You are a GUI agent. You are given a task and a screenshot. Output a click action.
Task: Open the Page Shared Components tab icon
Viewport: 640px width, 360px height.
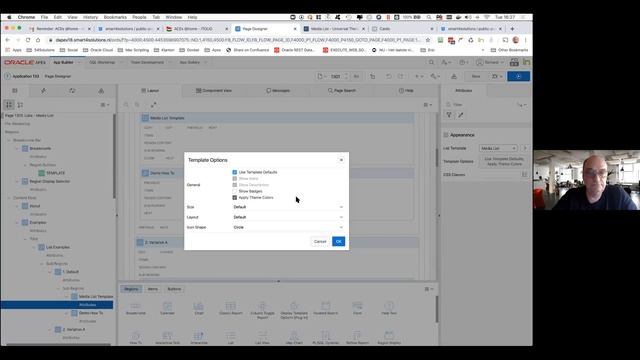(x=101, y=91)
